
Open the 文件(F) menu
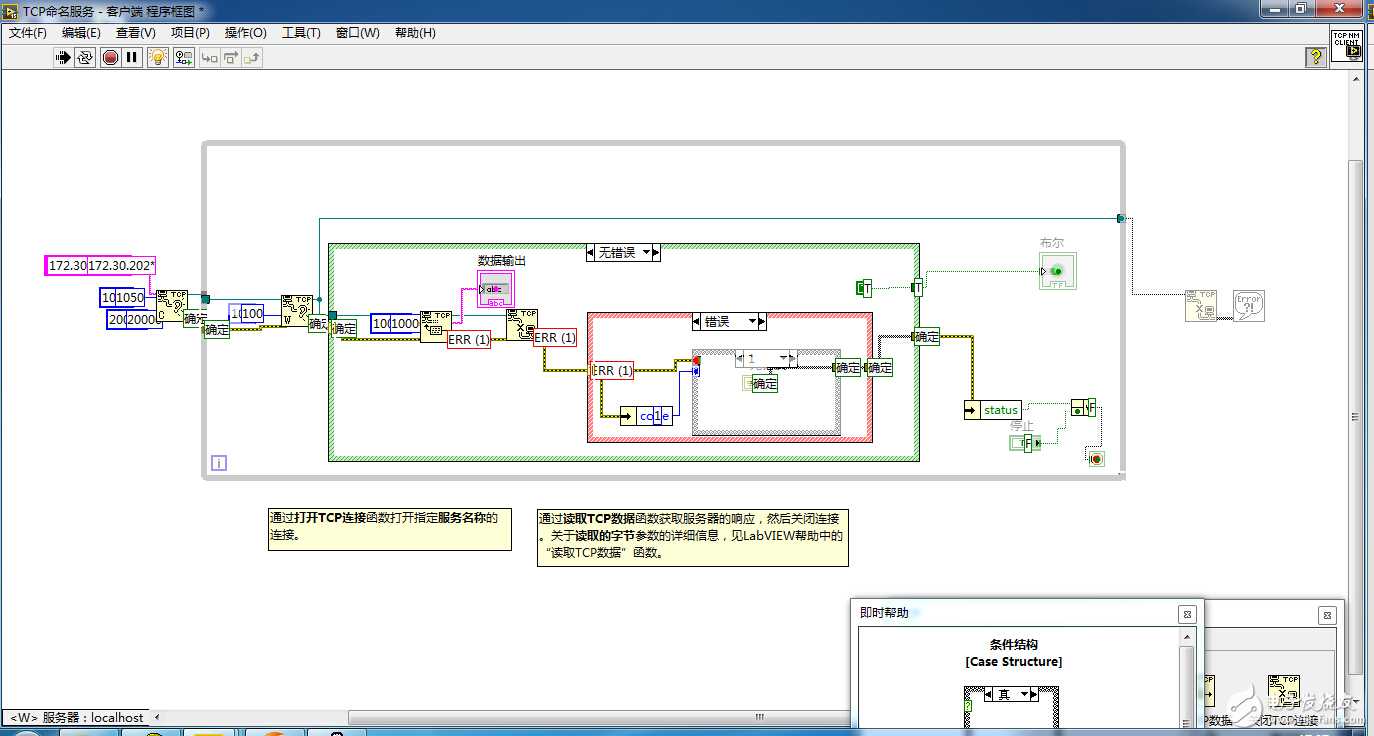point(28,33)
